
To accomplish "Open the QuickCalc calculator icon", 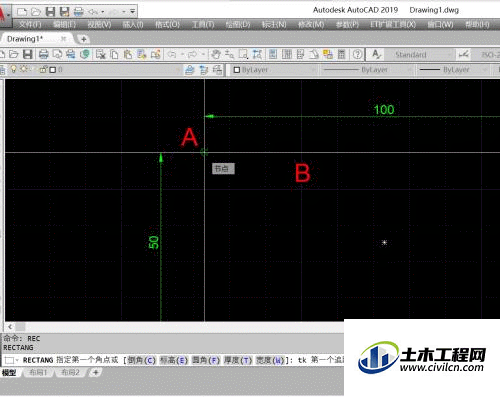I will [341, 54].
